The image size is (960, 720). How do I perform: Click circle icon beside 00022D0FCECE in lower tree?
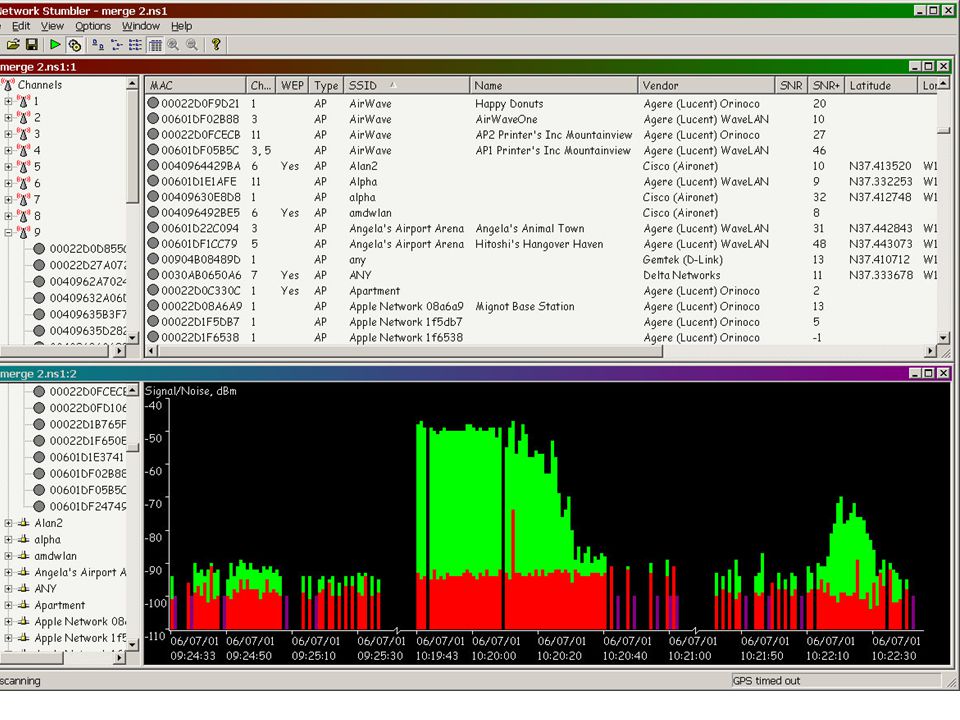tap(39, 391)
